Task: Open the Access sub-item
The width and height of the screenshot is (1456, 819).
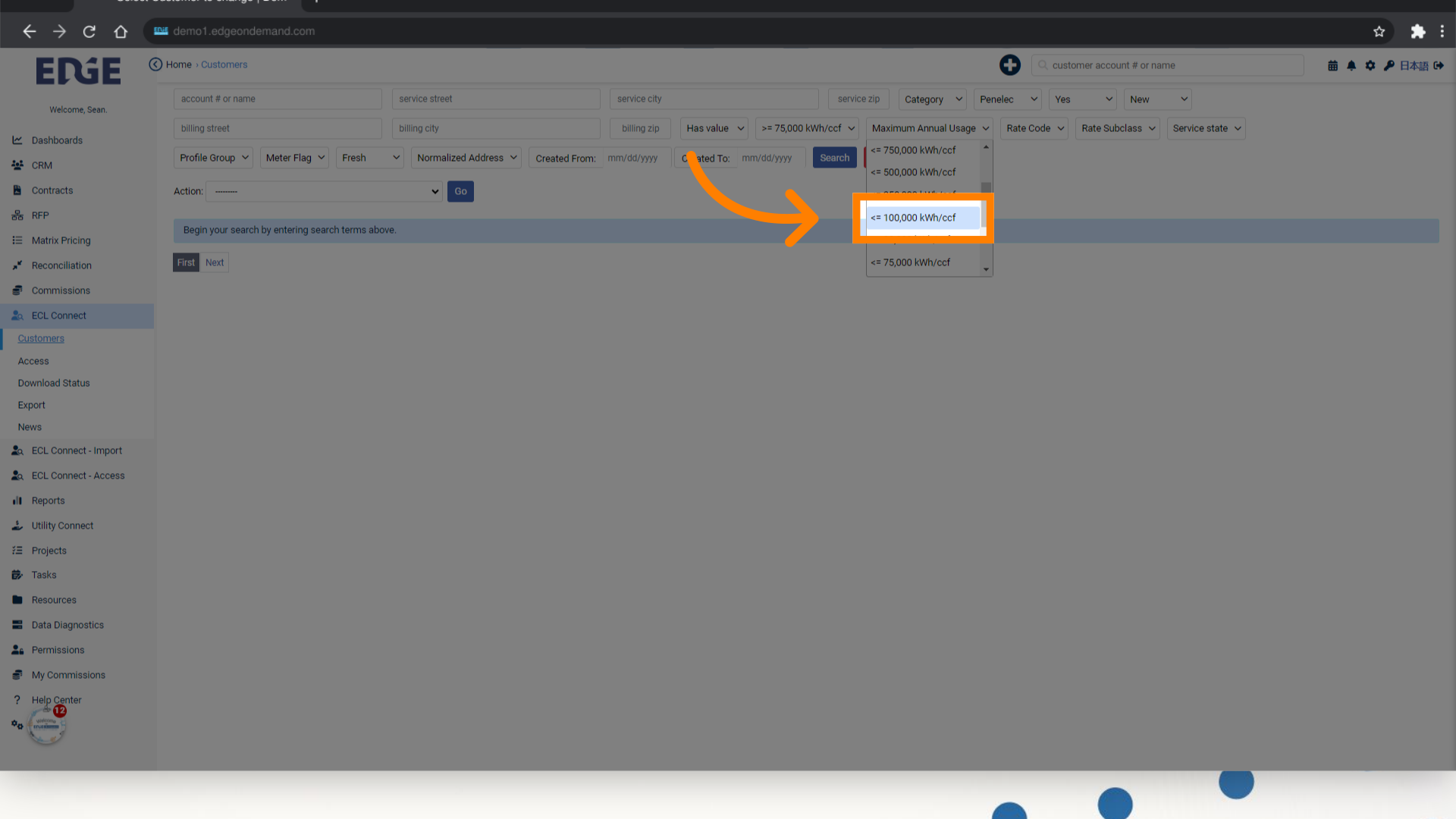Action: pos(33,361)
